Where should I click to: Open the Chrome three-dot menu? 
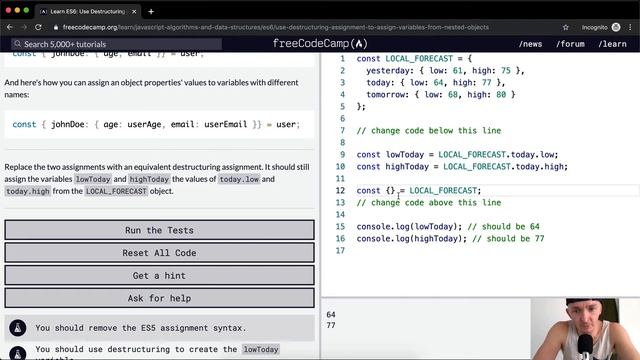click(631, 27)
